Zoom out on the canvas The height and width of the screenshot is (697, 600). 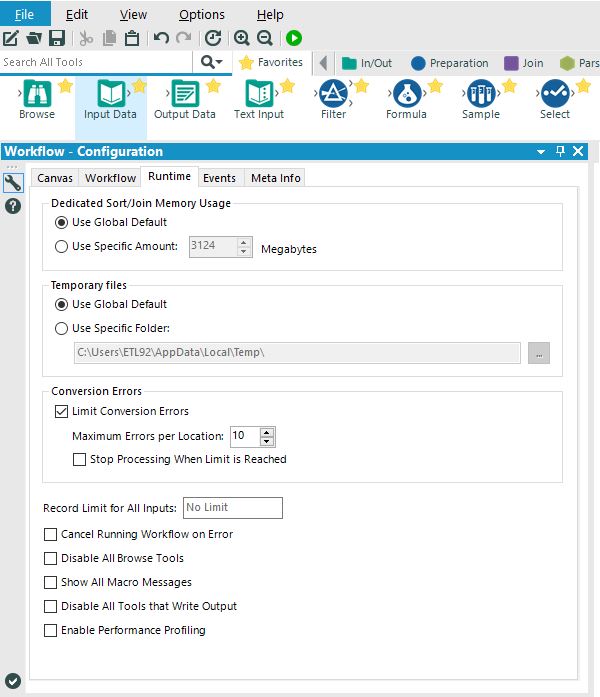pyautogui.click(x=265, y=38)
